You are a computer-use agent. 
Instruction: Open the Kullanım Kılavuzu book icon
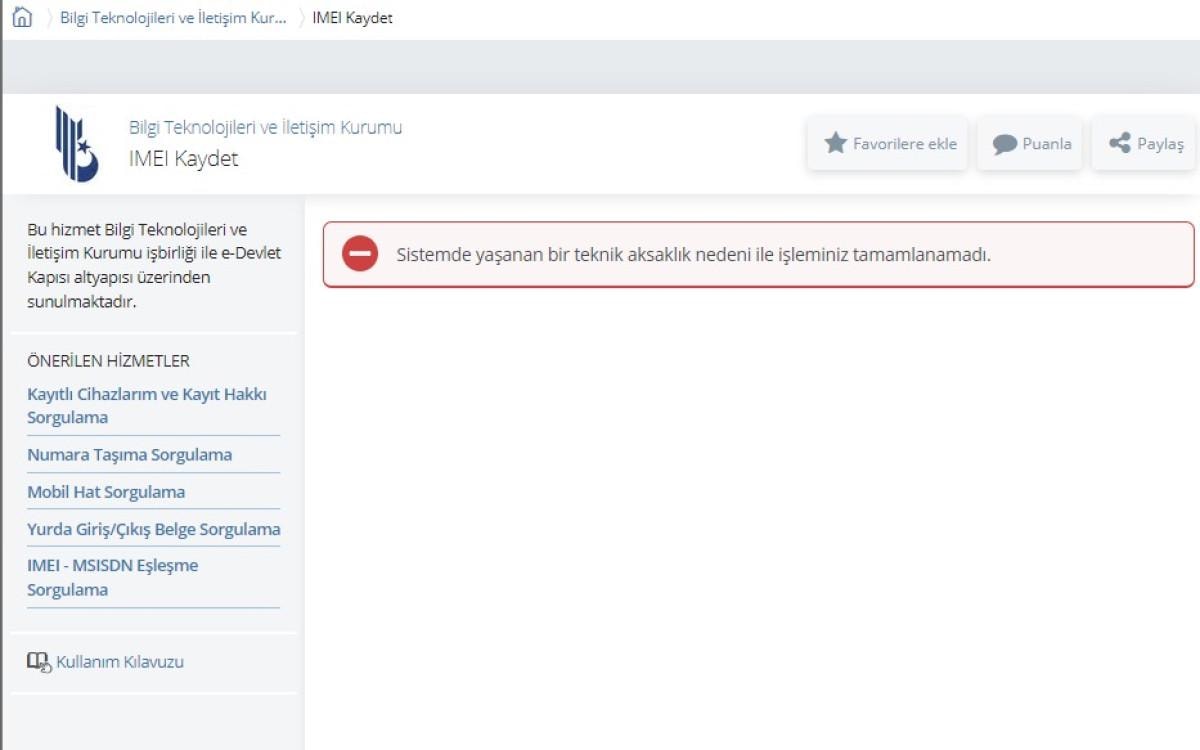coord(38,662)
